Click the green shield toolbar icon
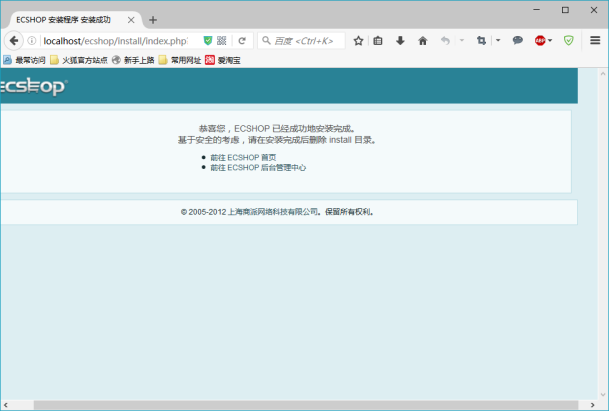Image resolution: width=609 pixels, height=411 pixels. point(569,40)
